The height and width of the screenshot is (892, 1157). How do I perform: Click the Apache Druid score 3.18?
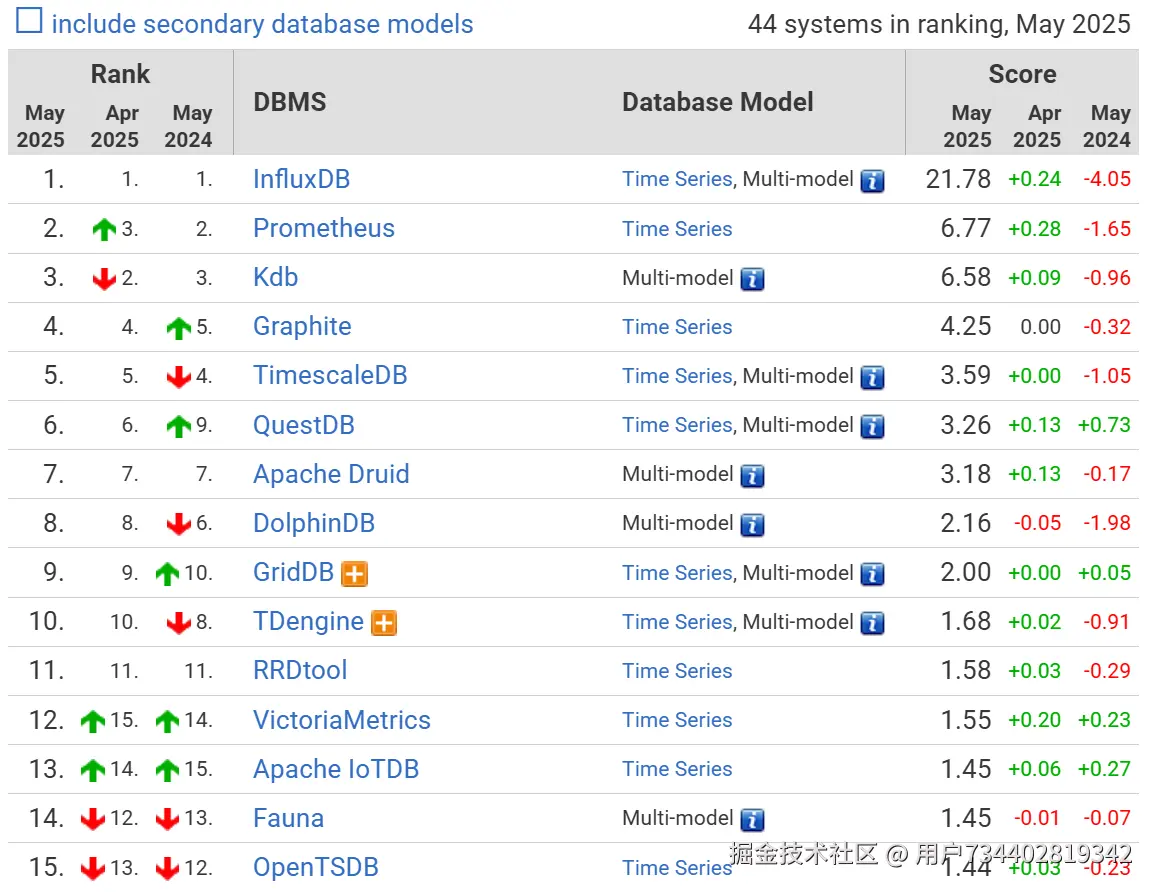coord(965,474)
